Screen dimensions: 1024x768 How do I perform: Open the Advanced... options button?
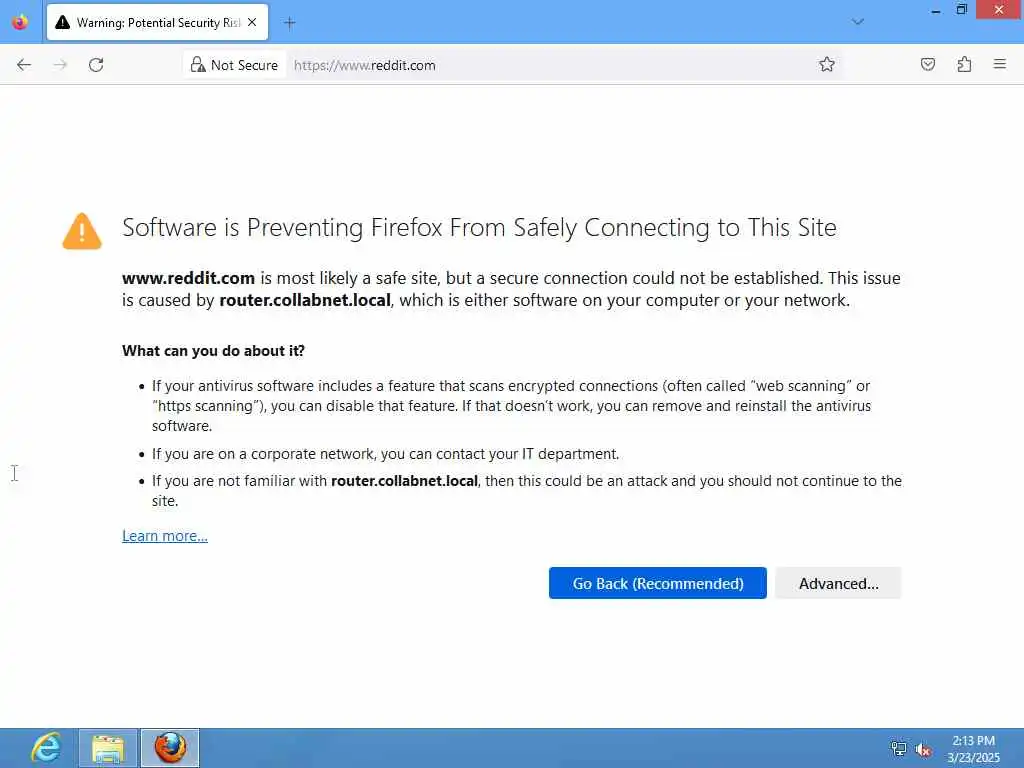[839, 583]
